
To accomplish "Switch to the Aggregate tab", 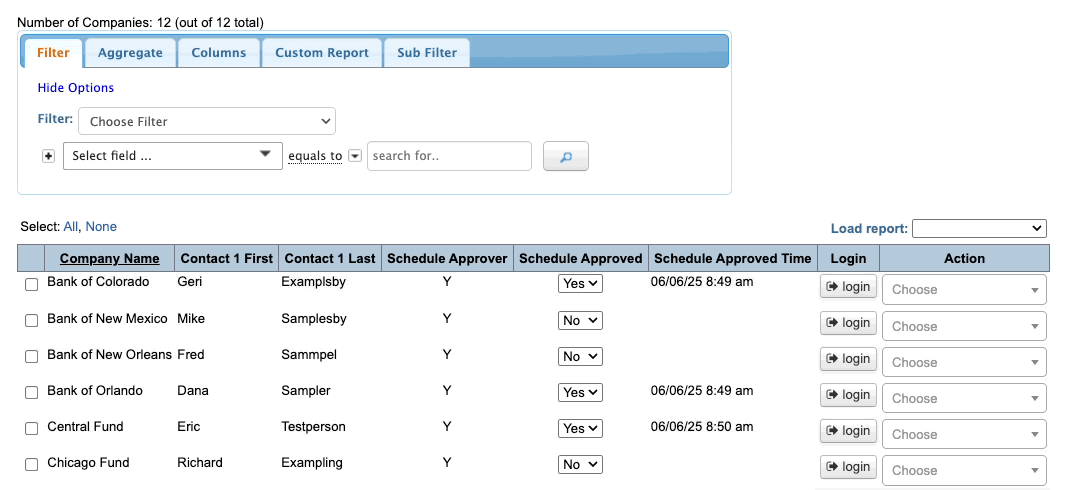I will pyautogui.click(x=130, y=53).
